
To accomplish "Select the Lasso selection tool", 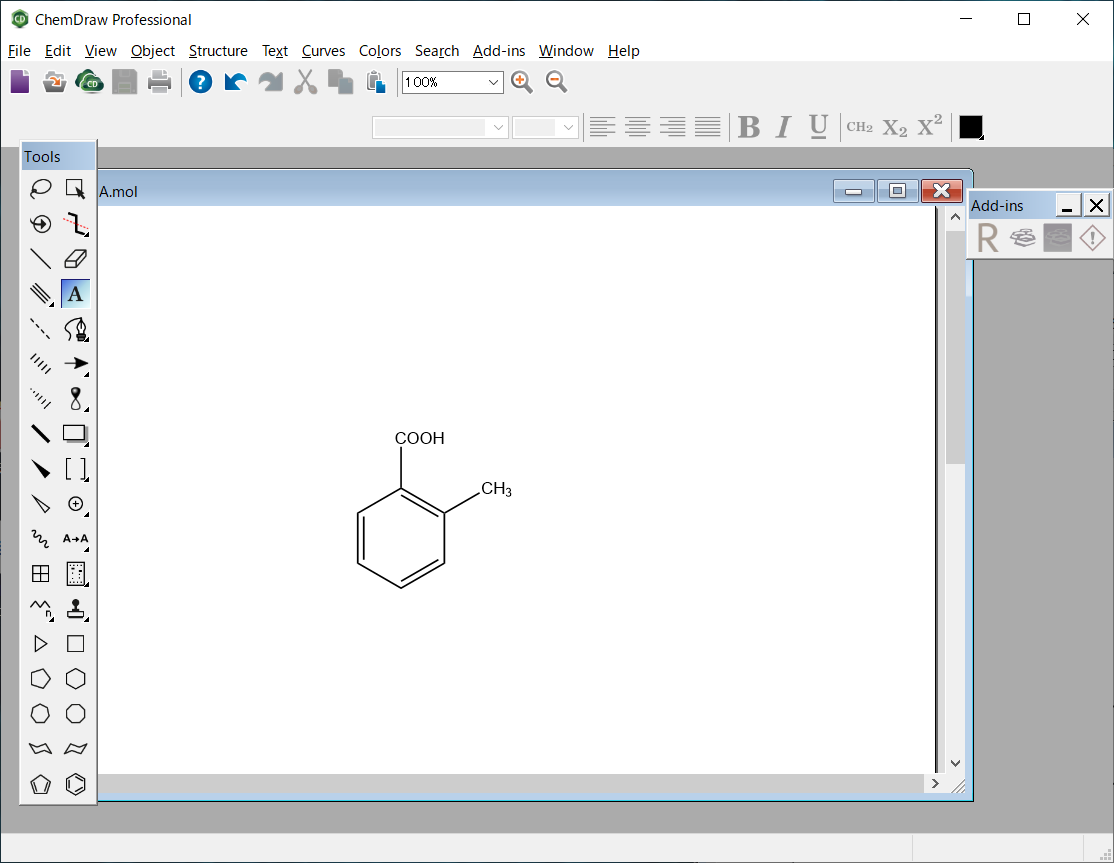I will coord(40,188).
